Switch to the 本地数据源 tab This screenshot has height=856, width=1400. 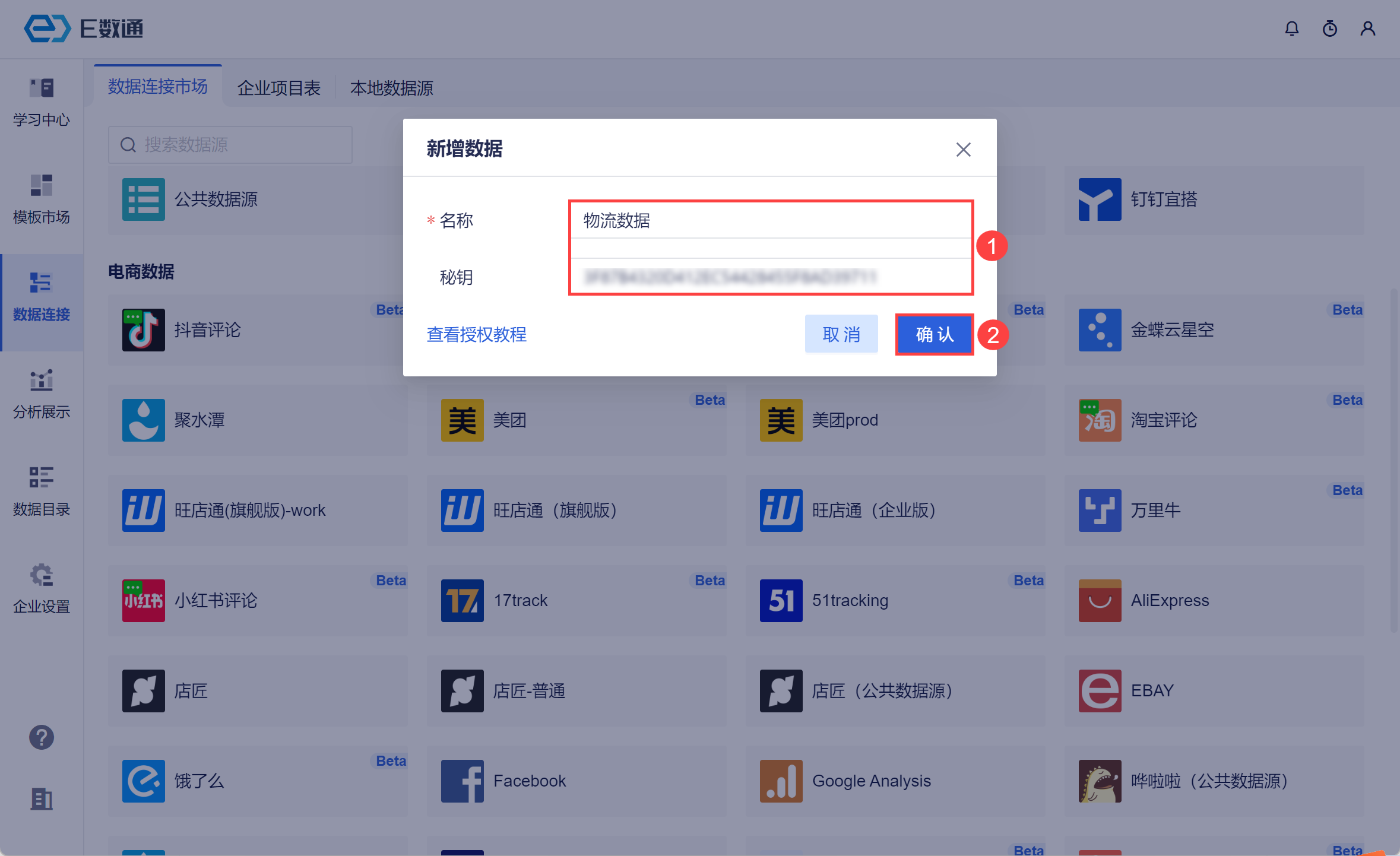391,87
